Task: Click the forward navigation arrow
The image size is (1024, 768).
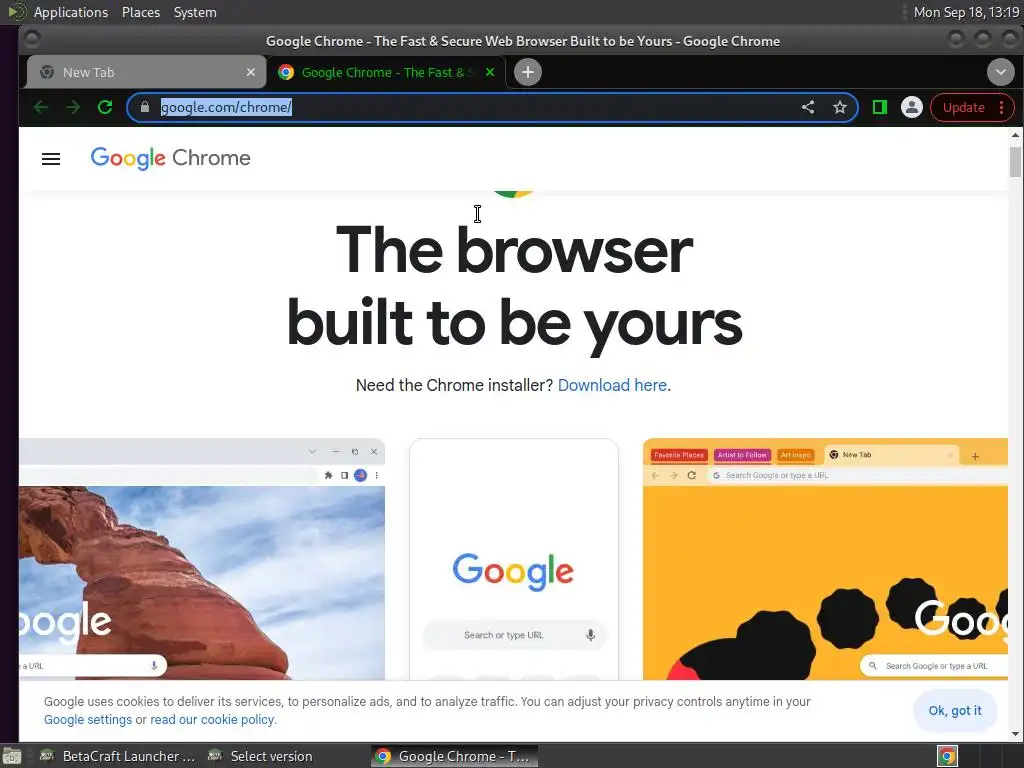Action: (73, 107)
